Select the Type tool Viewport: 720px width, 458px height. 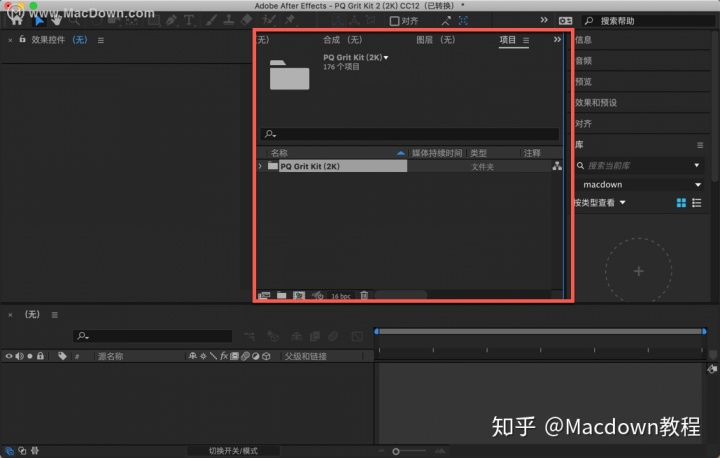[x=189, y=20]
